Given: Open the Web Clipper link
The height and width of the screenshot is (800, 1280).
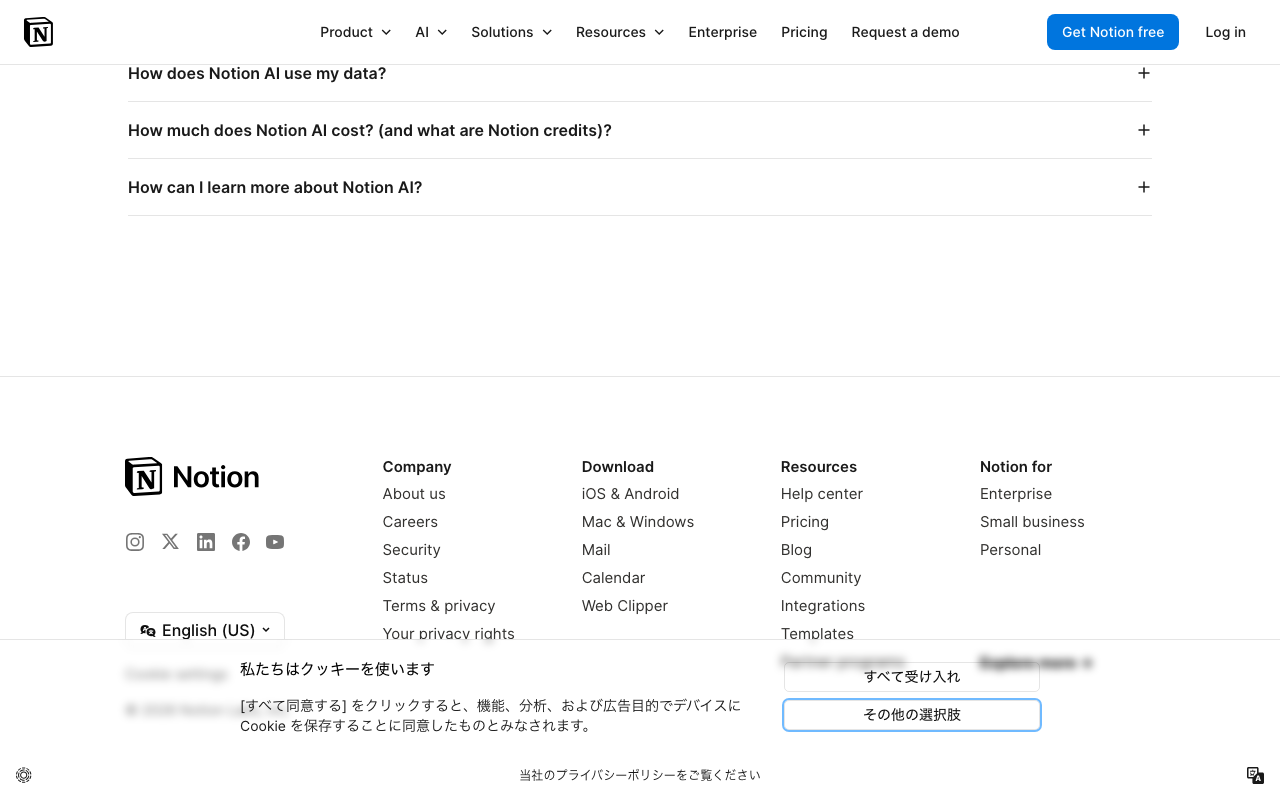Looking at the screenshot, I should click(x=624, y=606).
